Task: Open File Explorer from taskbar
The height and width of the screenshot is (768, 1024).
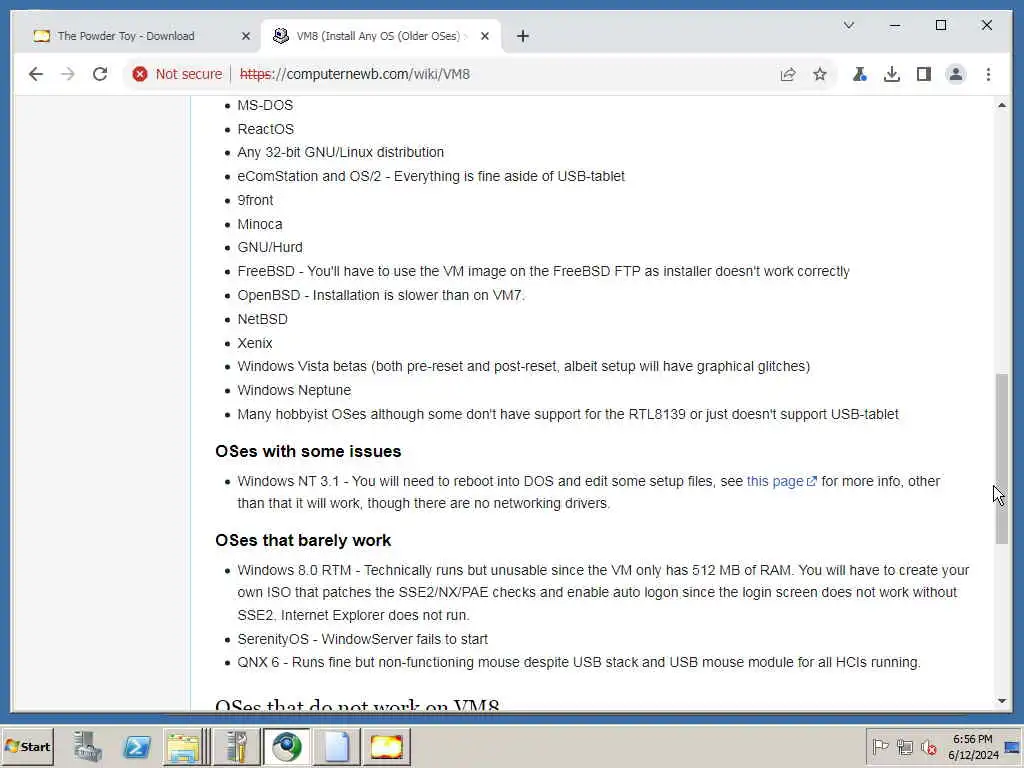Action: coord(185,747)
